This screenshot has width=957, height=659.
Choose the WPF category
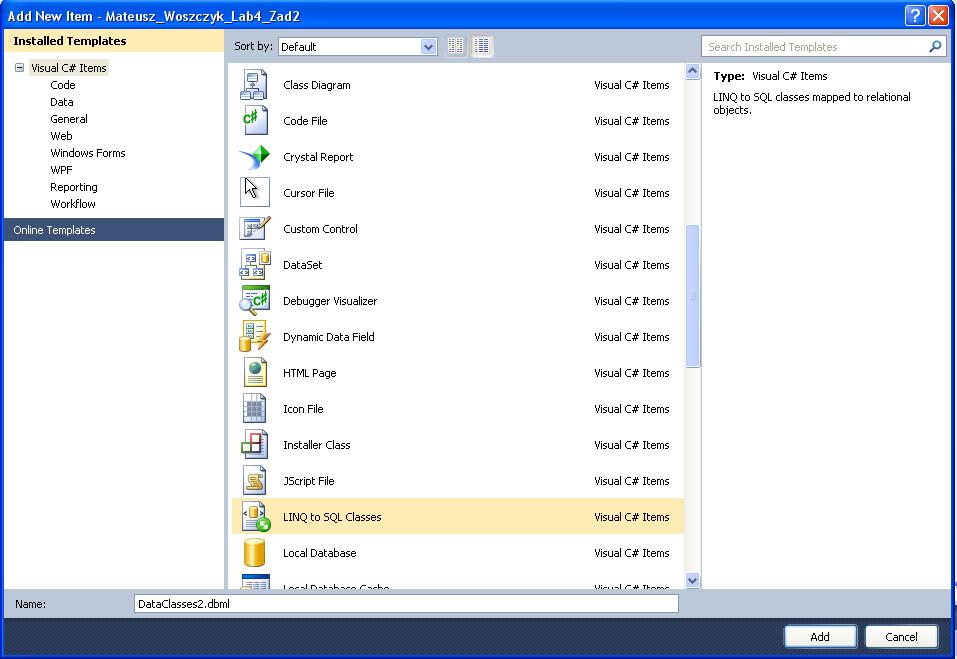tap(61, 170)
